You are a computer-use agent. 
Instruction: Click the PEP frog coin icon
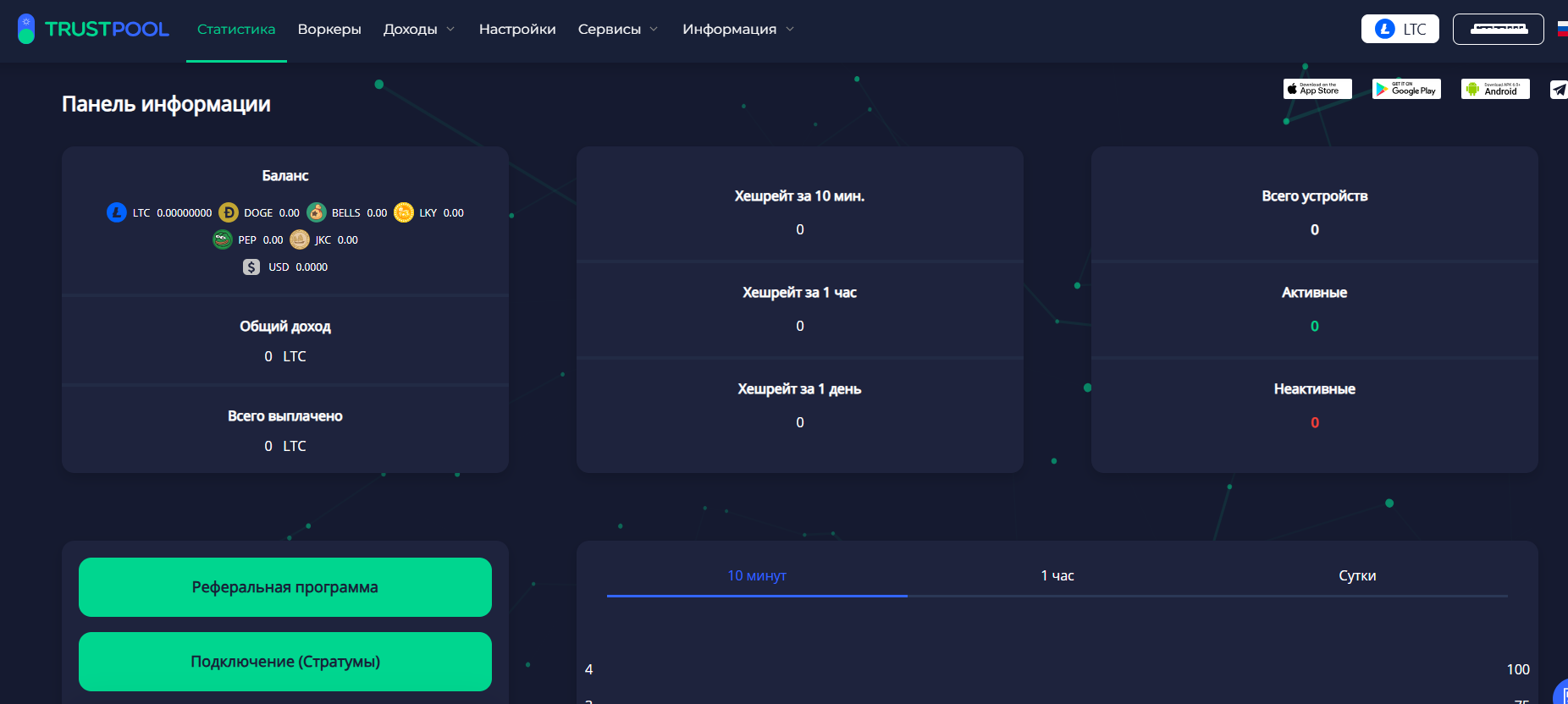point(223,239)
